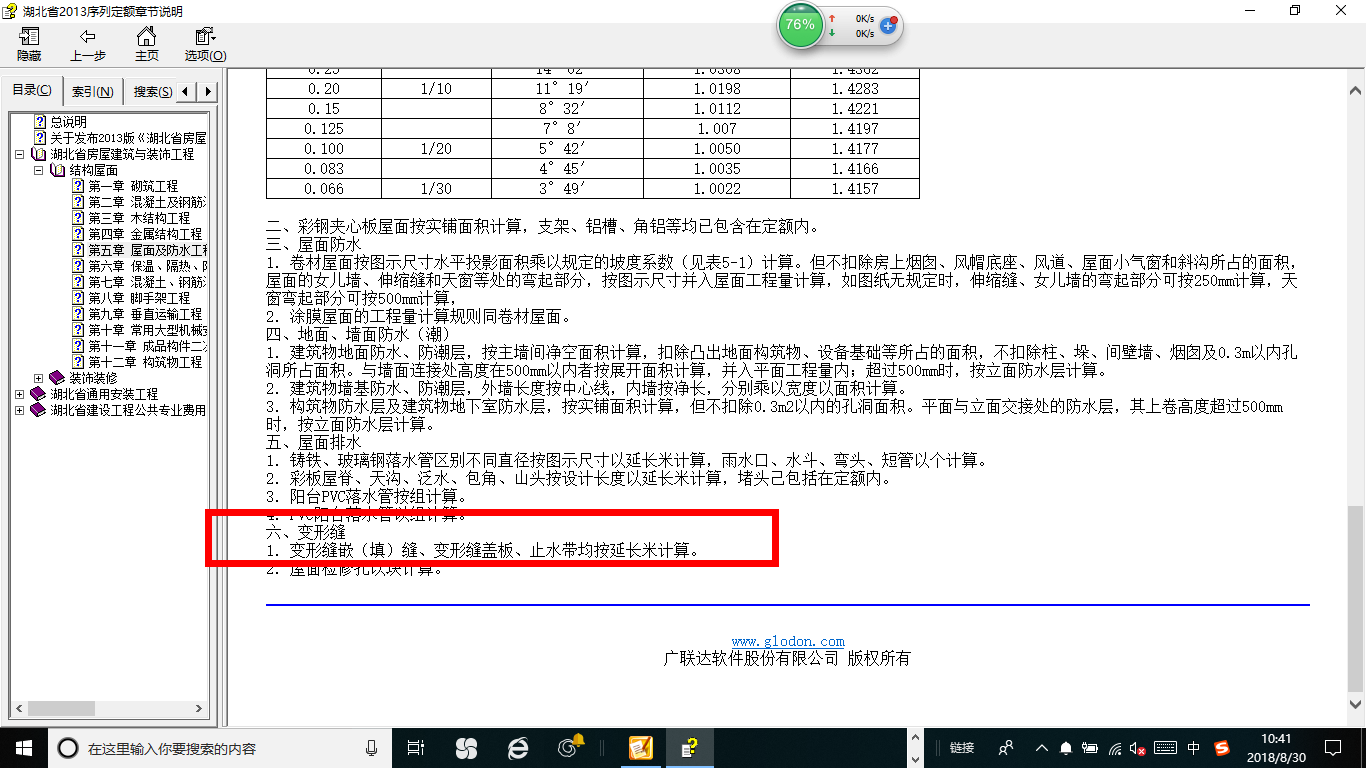Open the www.glodon.com link
Screen dimensions: 1366x768
pyautogui.click(x=788, y=642)
